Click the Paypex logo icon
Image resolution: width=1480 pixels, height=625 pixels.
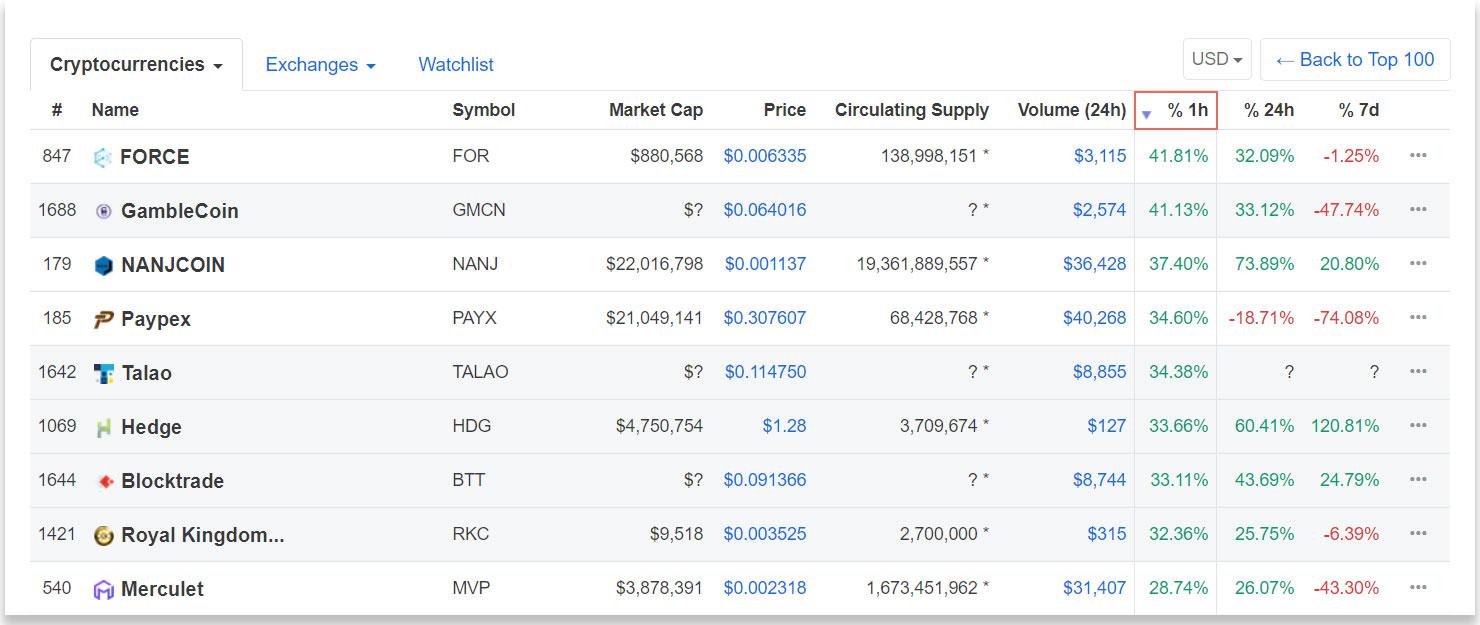[103, 319]
